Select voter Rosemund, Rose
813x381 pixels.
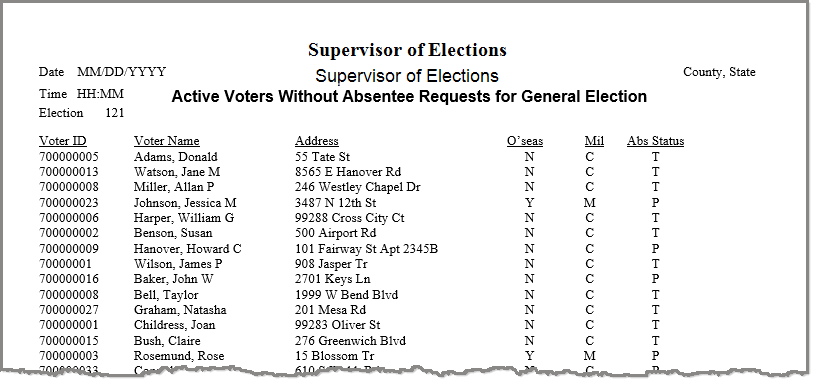(x=179, y=356)
